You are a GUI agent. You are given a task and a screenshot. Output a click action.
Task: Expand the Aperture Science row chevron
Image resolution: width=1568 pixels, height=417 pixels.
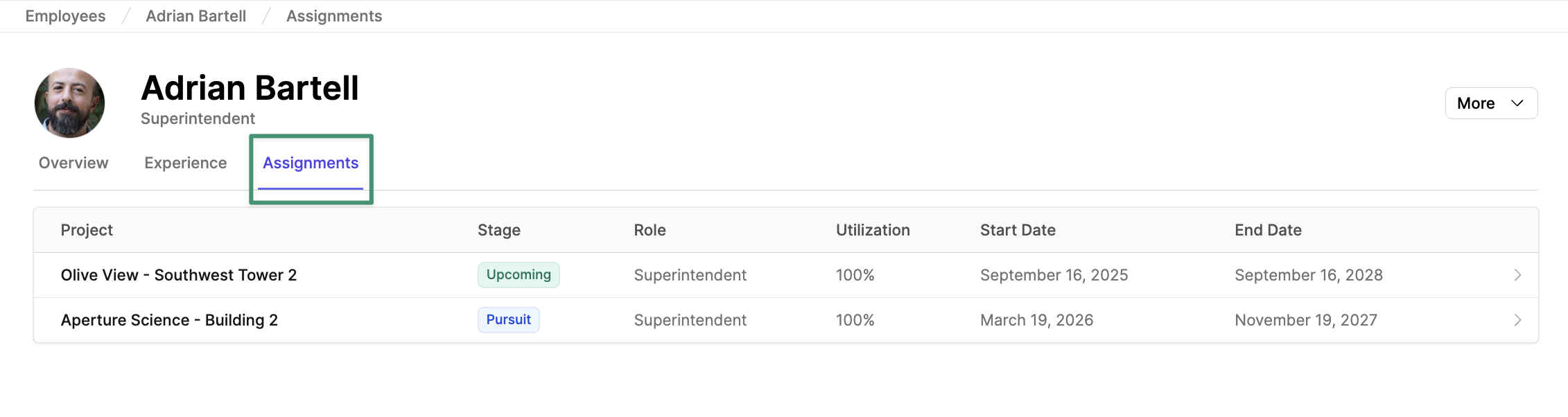click(x=1517, y=320)
